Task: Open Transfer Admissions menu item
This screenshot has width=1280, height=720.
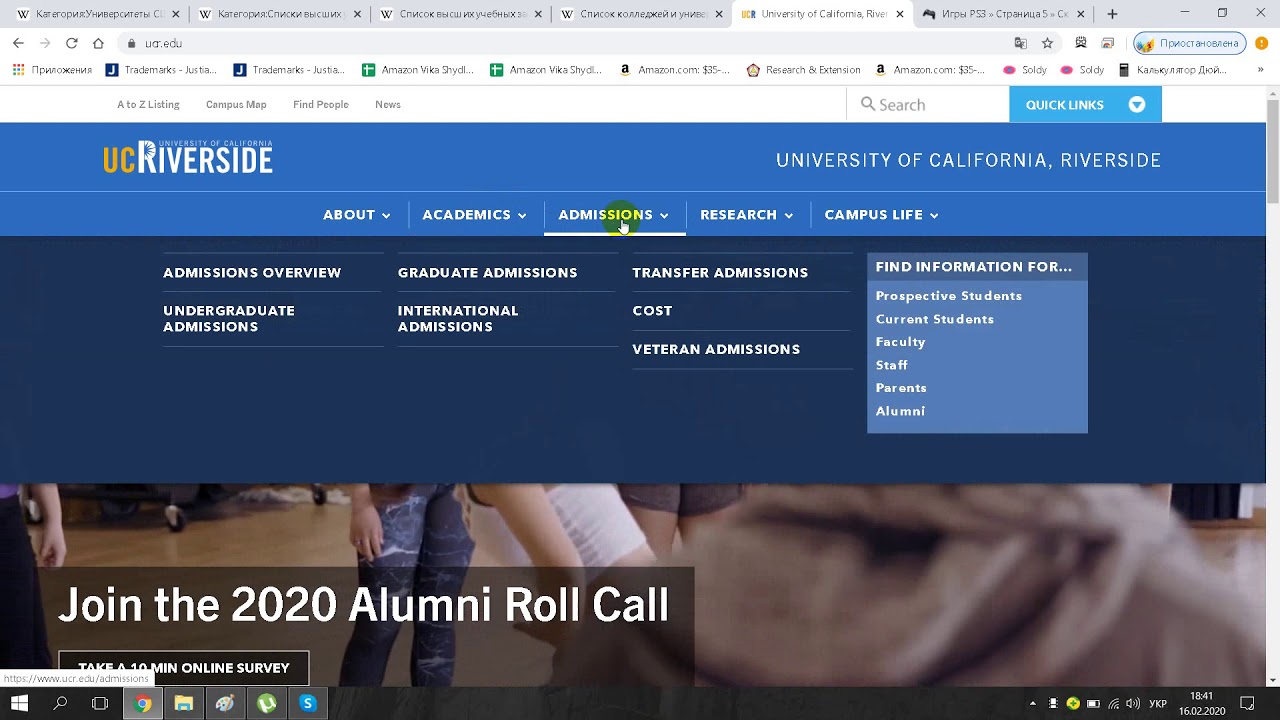Action: (720, 272)
